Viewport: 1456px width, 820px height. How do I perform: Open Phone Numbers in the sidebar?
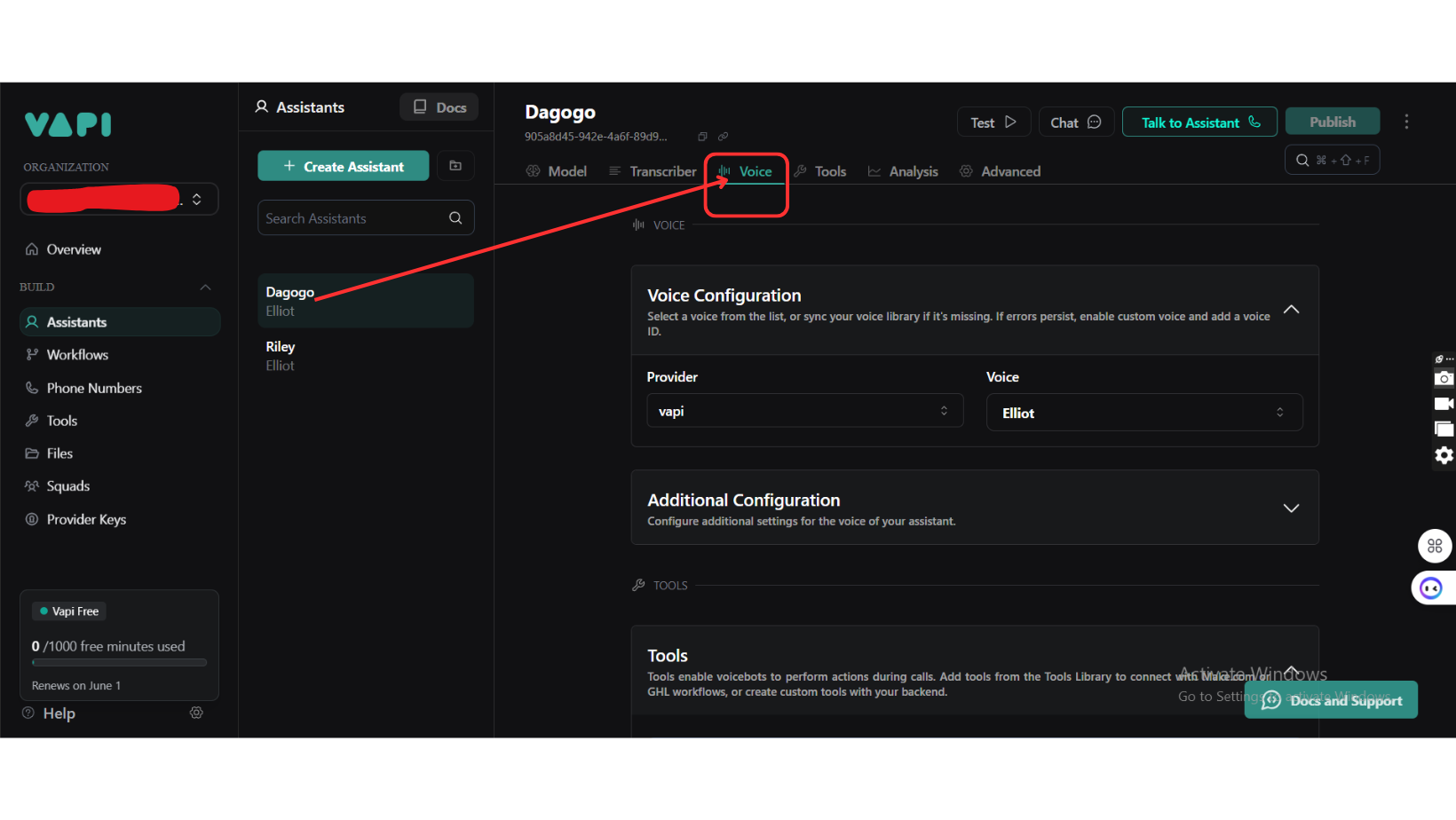pyautogui.click(x=94, y=388)
